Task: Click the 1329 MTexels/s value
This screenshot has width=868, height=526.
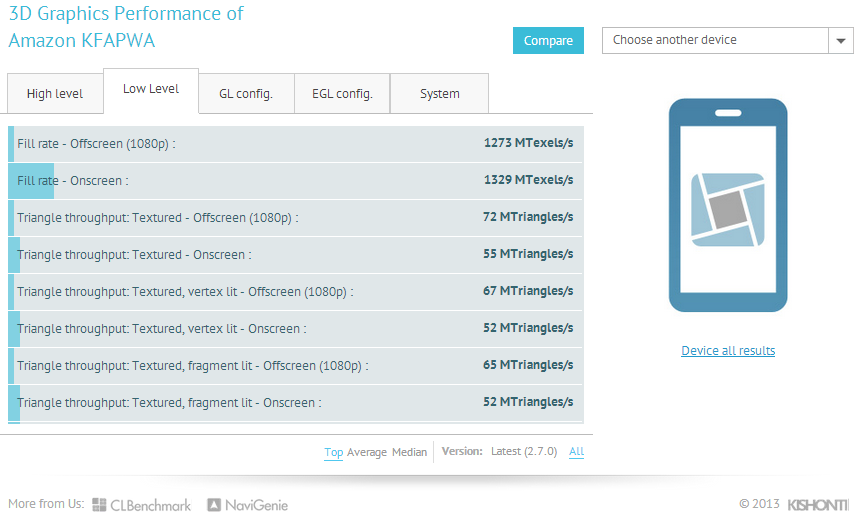Action: [x=529, y=180]
